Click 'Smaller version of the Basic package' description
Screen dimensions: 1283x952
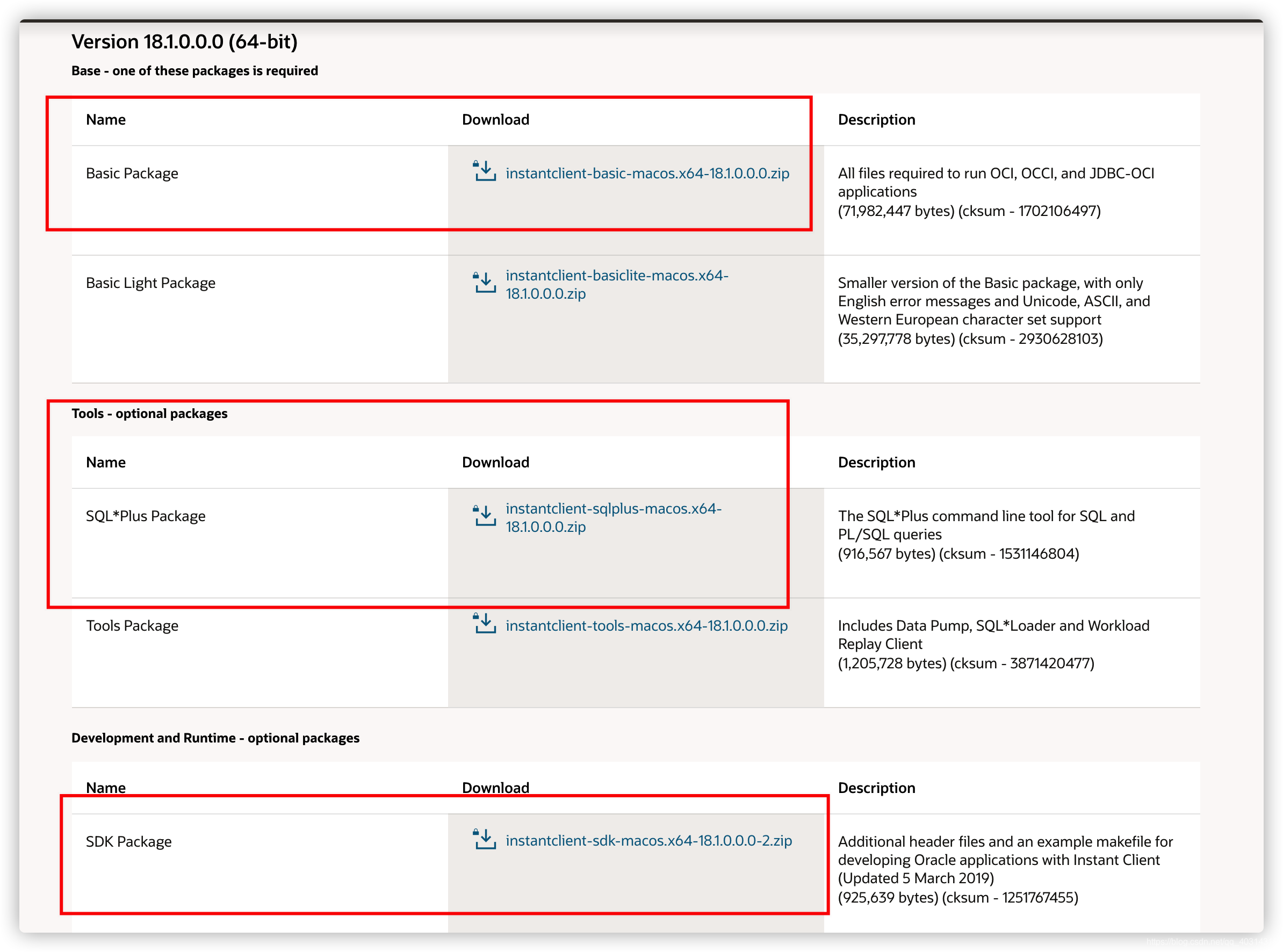pyautogui.click(x=994, y=301)
